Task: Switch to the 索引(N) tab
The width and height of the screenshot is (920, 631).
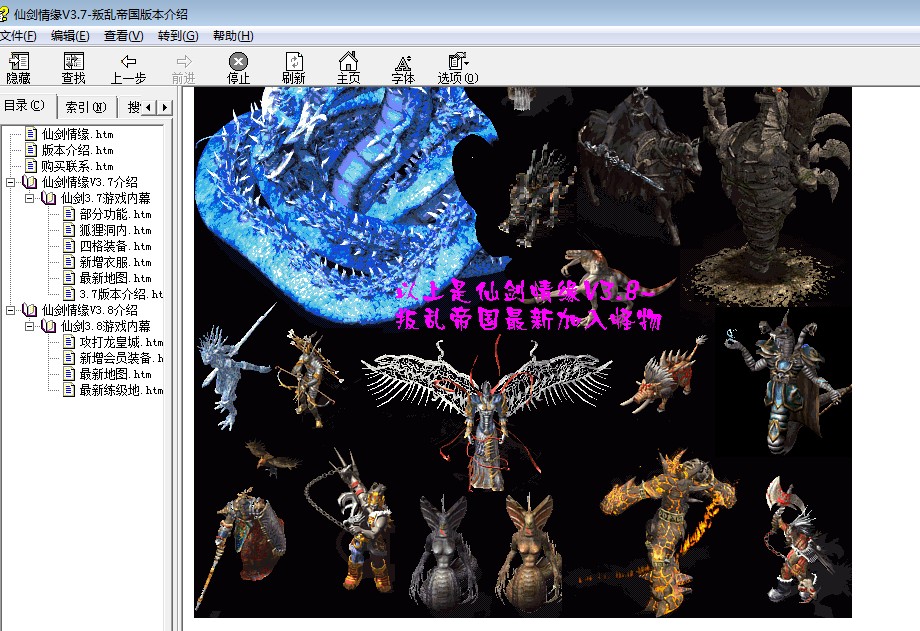Action: click(x=86, y=107)
